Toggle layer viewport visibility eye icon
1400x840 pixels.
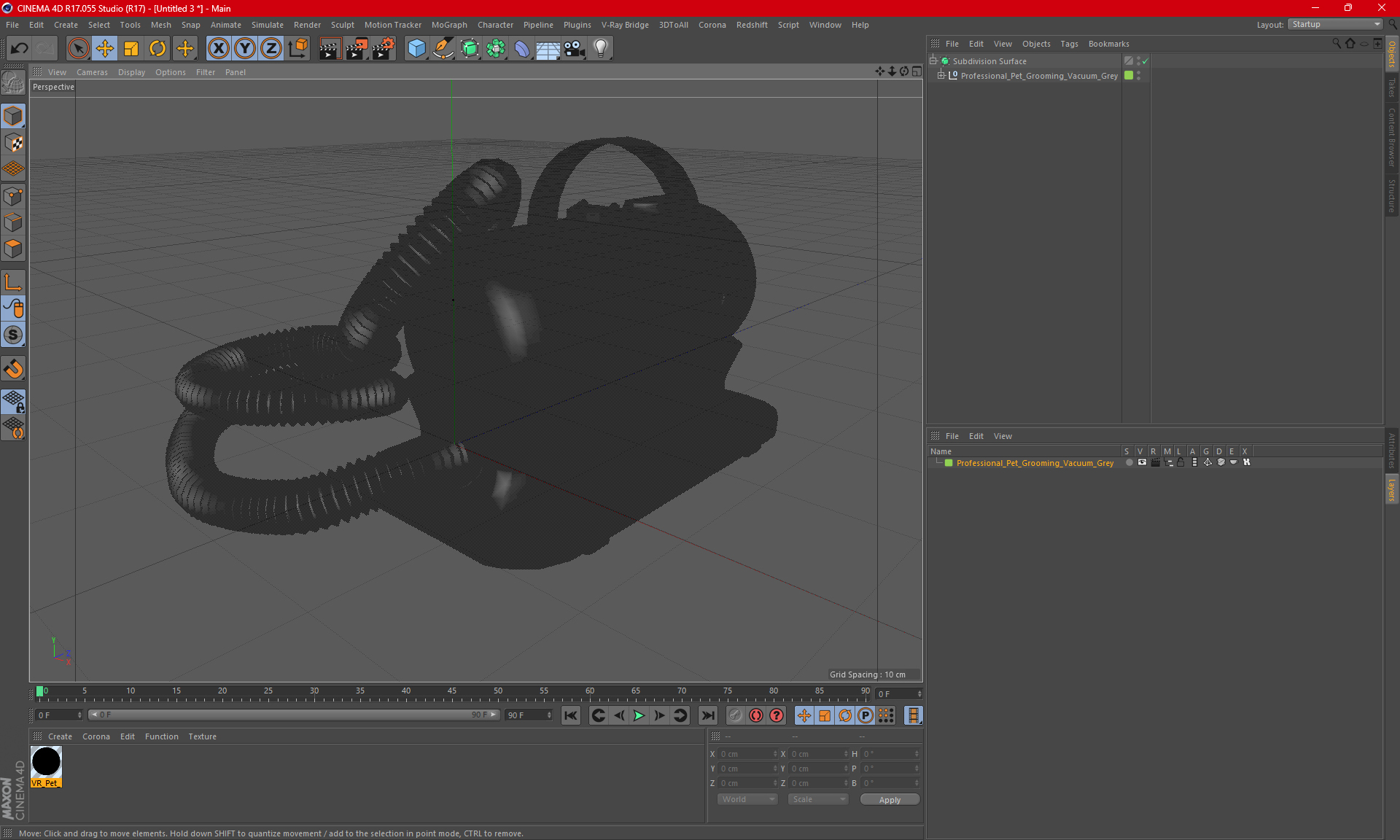tap(1142, 462)
